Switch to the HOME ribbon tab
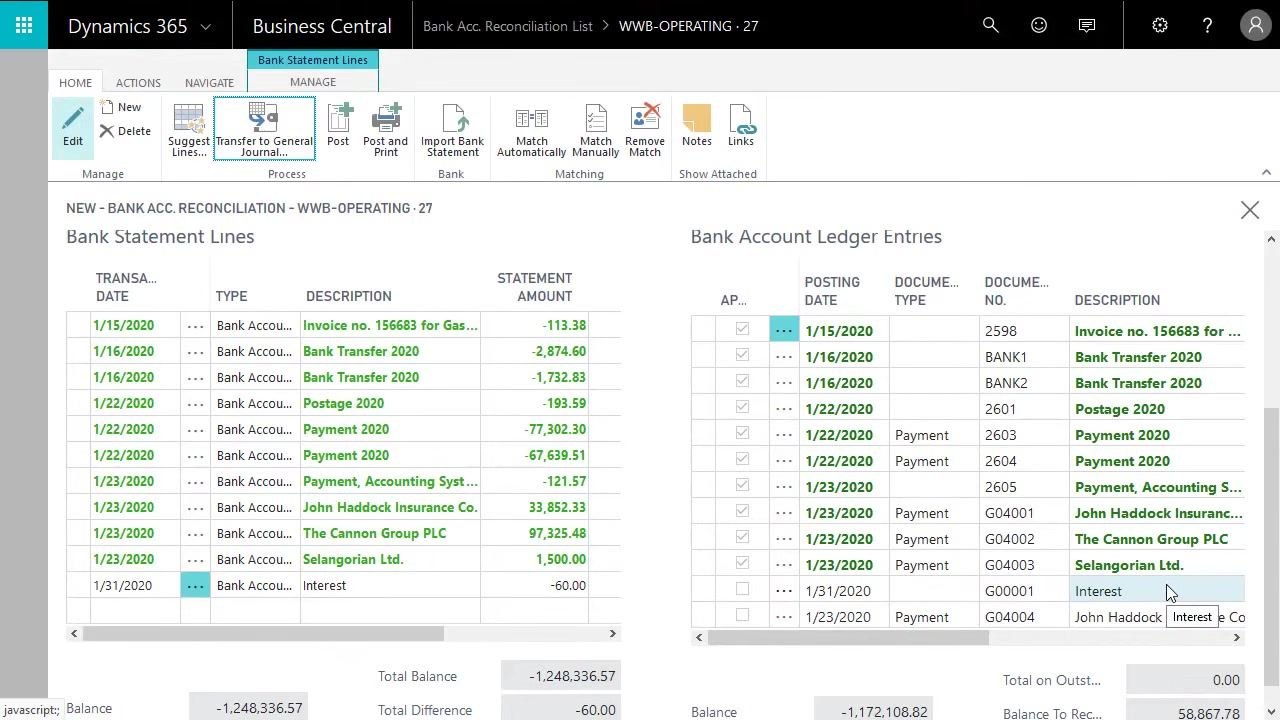 coord(75,83)
